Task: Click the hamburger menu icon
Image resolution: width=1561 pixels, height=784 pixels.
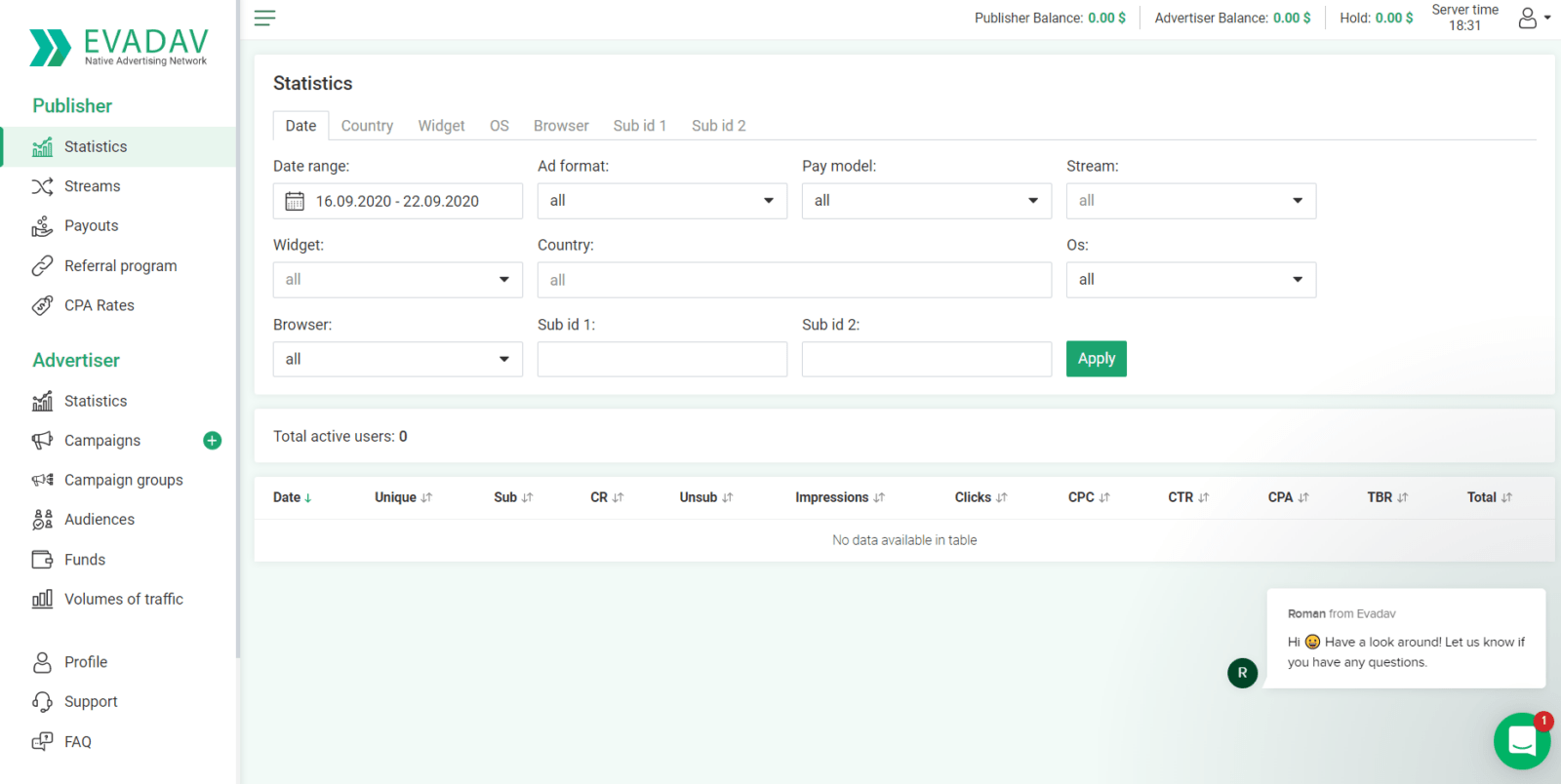Action: (264, 18)
